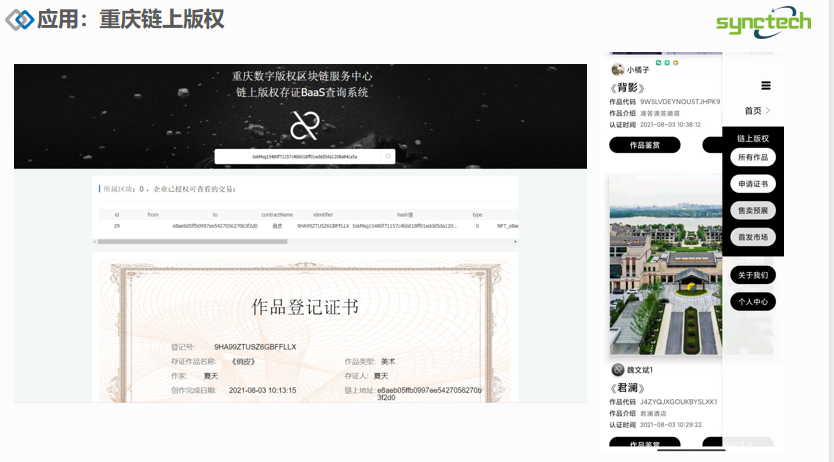Click the table cell 9HA99ZTUSZ6GBFFLLX identifier

323,226
